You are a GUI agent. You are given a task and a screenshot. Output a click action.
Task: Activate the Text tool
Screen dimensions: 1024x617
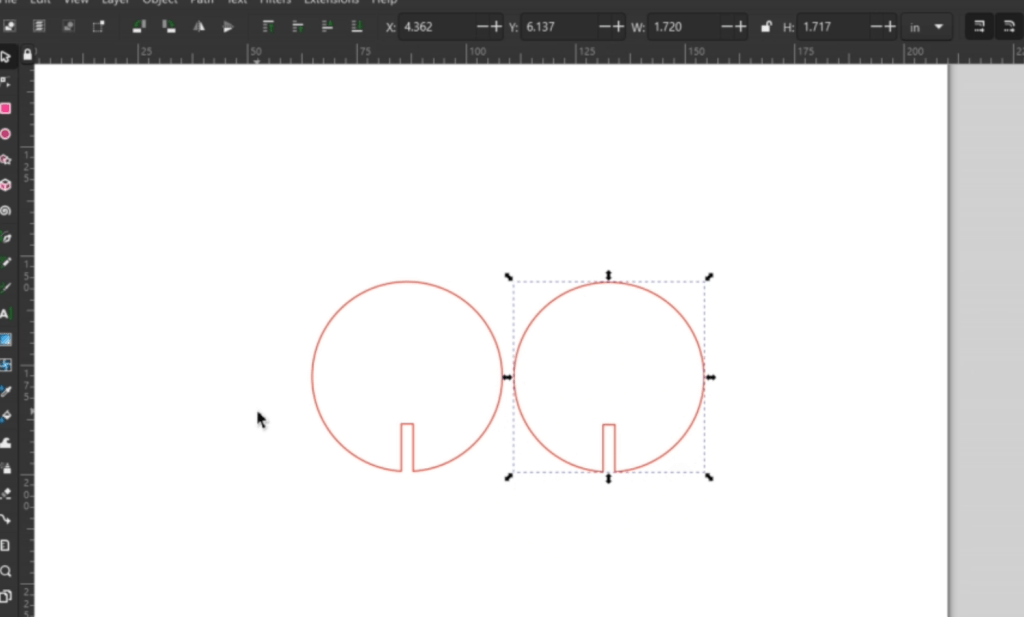point(6,314)
